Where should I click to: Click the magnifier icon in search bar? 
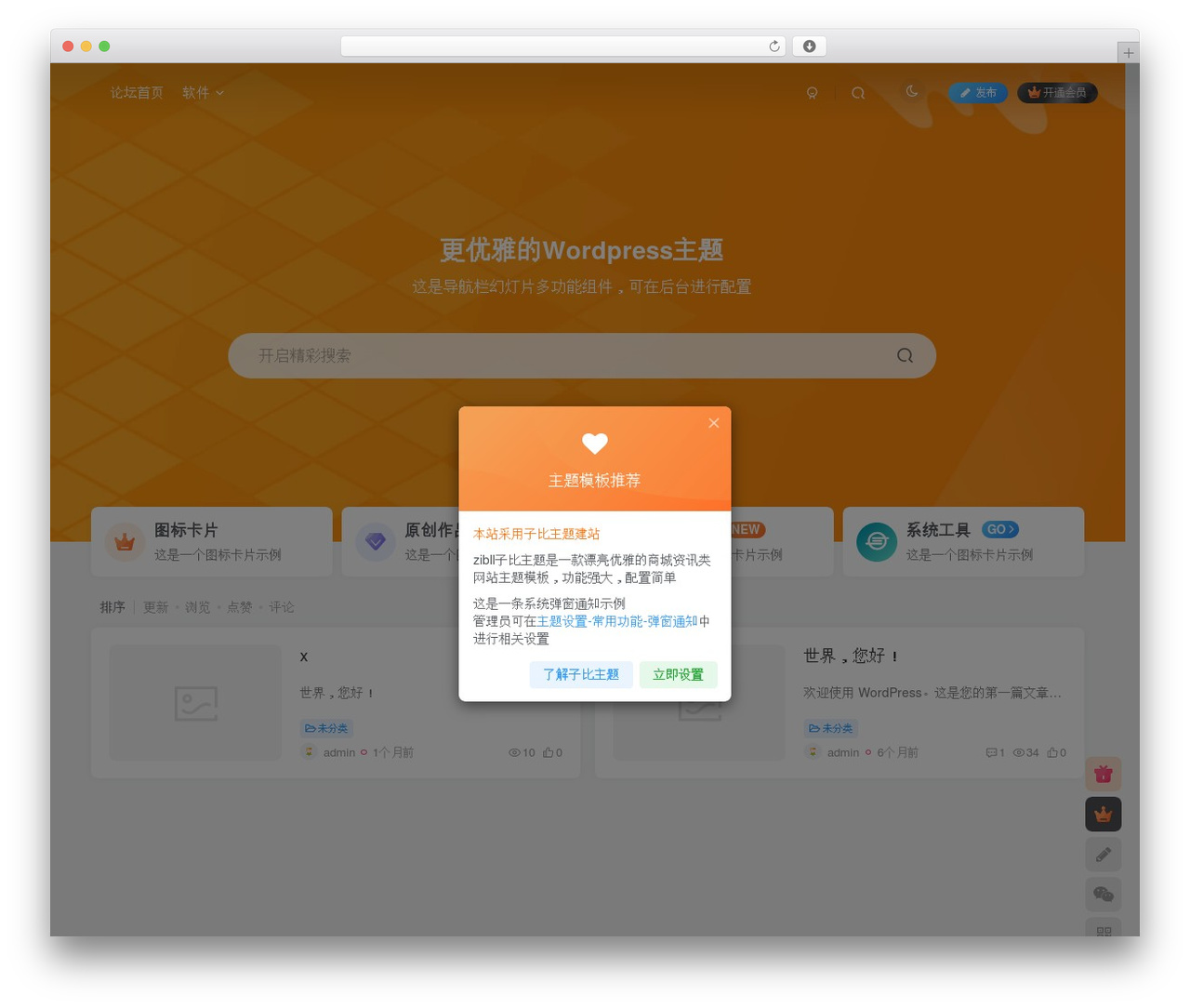click(905, 355)
